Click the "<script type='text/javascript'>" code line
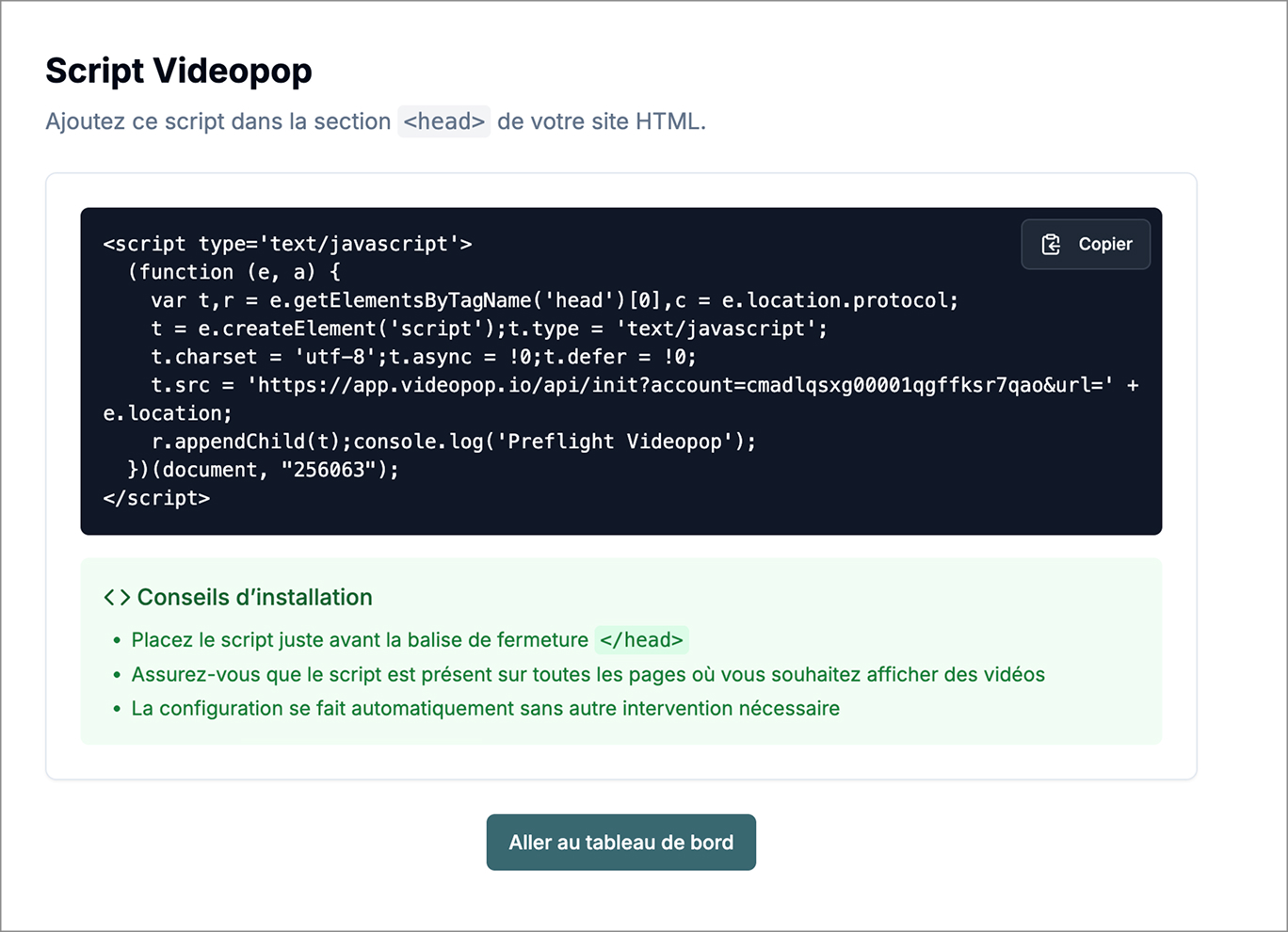The width and height of the screenshot is (1288, 932). (288, 244)
